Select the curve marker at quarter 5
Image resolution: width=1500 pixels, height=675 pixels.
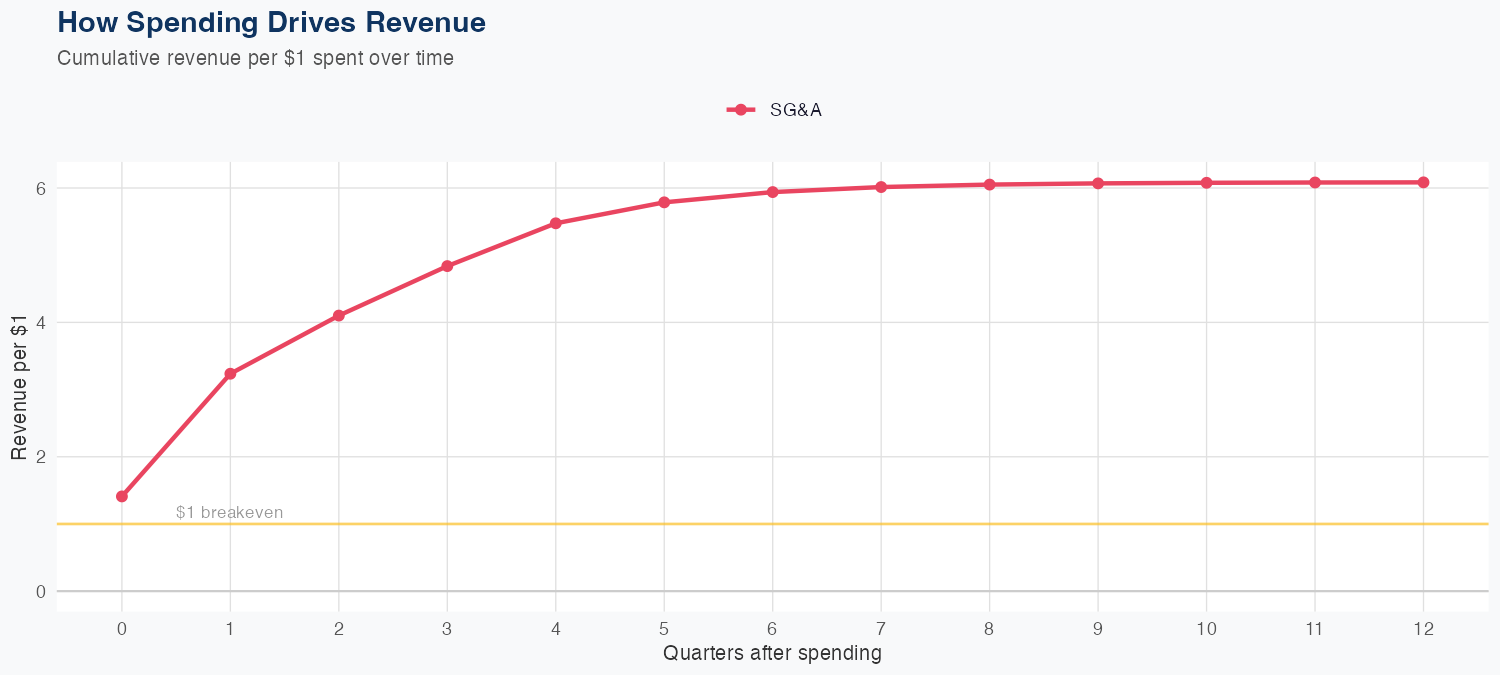pyautogui.click(x=664, y=202)
